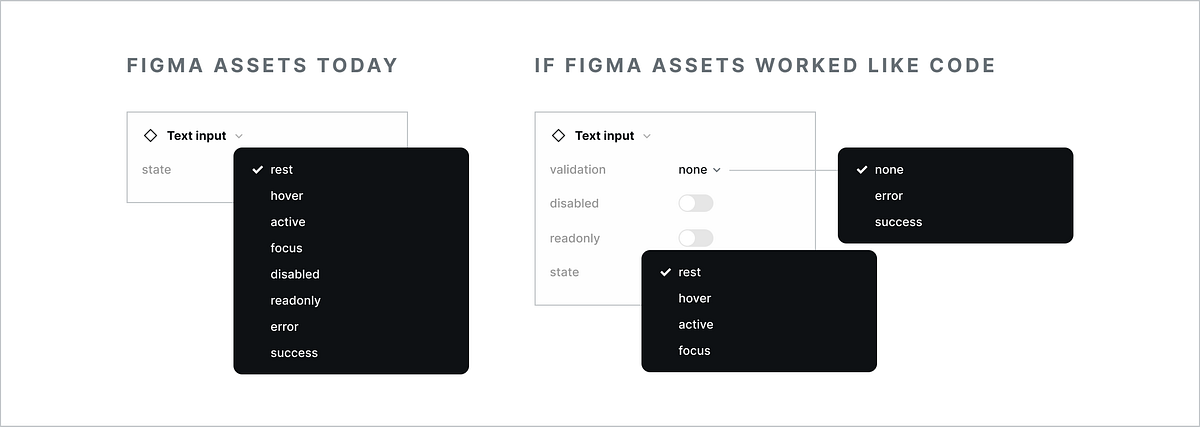This screenshot has height=427, width=1200.
Task: Click the diamond component icon in right panel
Action: click(559, 135)
